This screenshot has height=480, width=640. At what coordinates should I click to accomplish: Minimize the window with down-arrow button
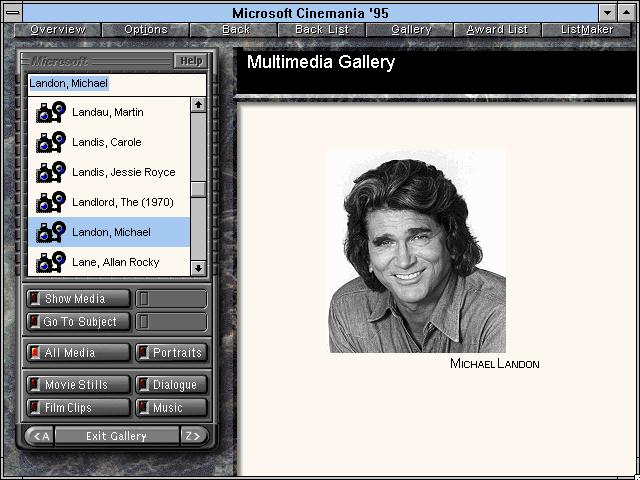pos(607,13)
